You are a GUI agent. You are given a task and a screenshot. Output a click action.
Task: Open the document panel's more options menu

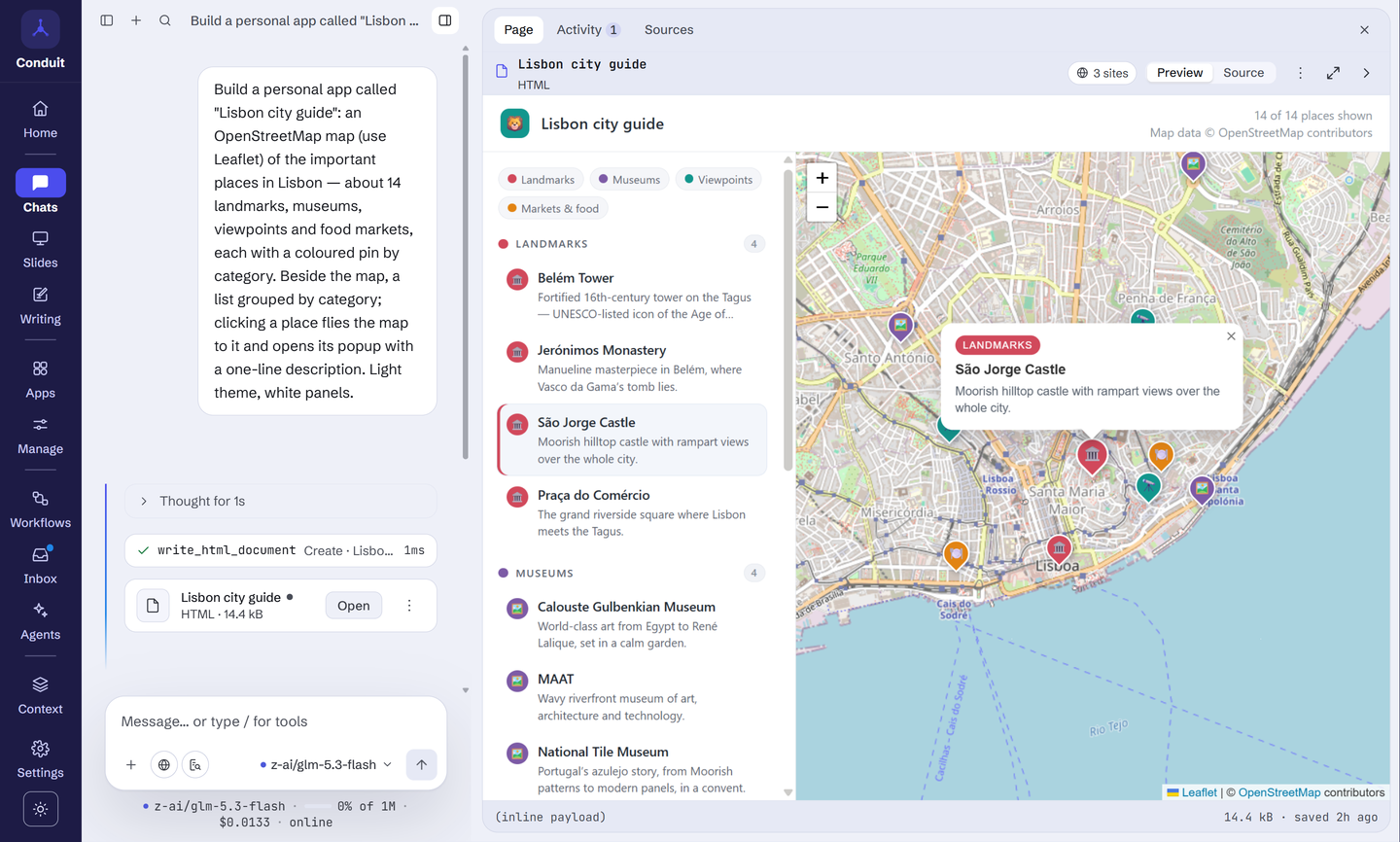pos(1300,73)
